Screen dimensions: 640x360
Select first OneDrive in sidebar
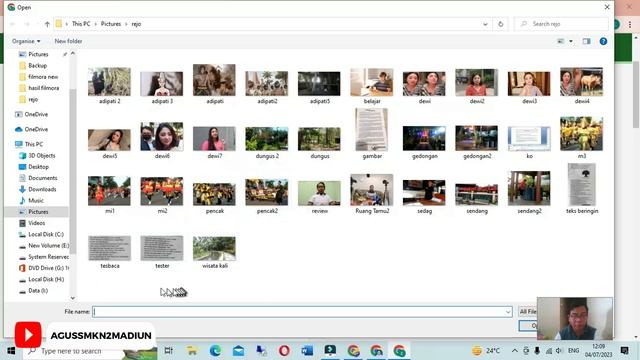click(36, 114)
